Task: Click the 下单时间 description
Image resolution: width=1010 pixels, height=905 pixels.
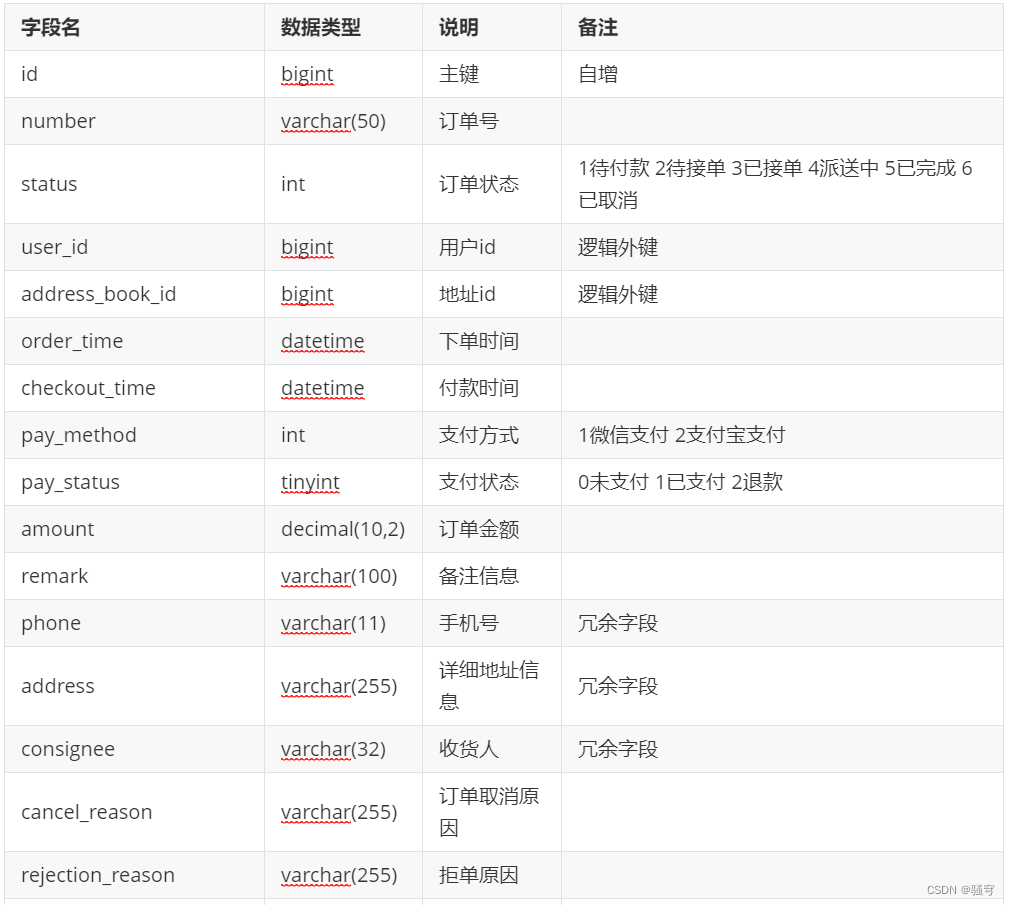Action: click(479, 341)
